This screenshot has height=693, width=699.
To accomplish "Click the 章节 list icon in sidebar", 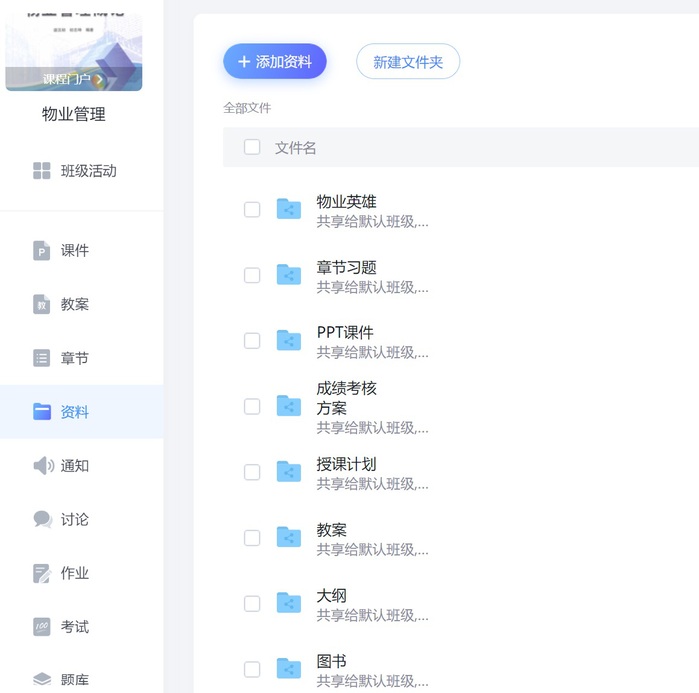I will click(x=42, y=358).
